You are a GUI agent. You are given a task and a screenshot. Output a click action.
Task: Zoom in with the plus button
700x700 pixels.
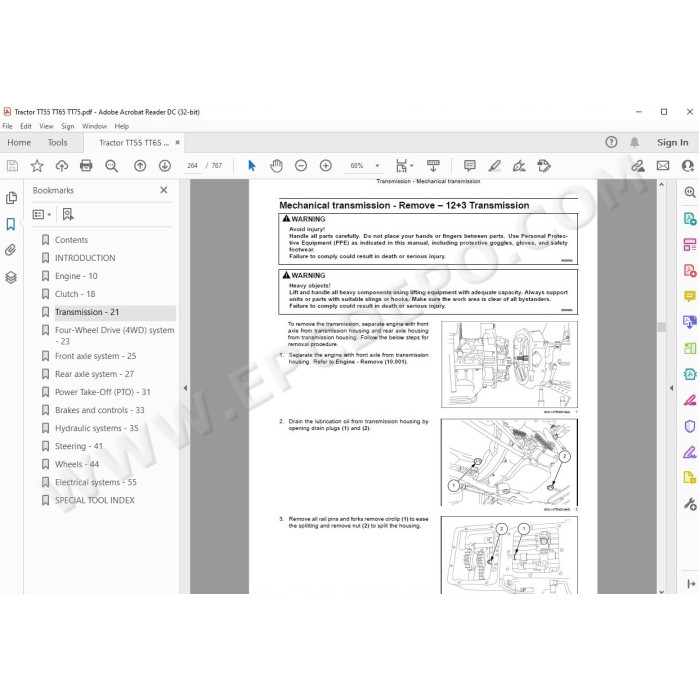point(326,166)
